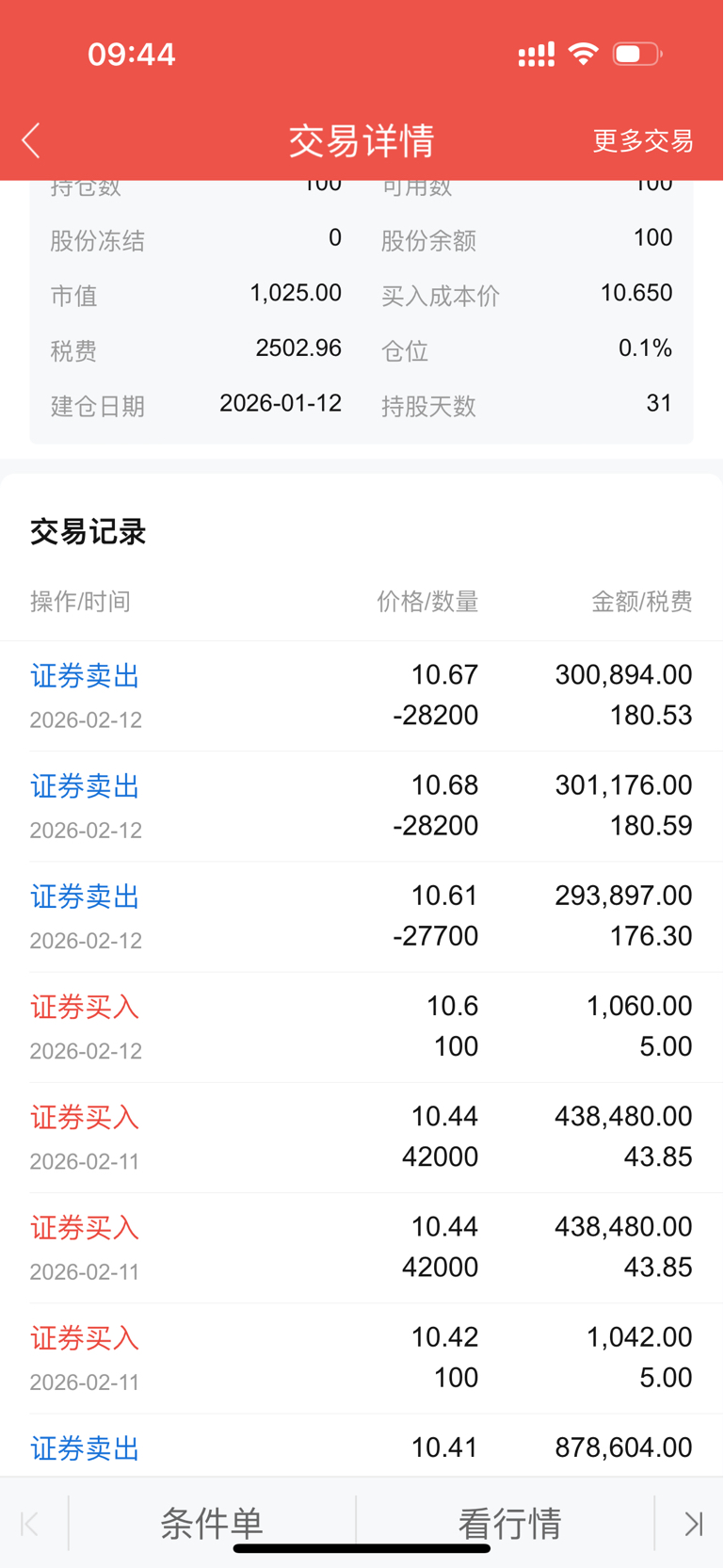Open 证券卖出 record with amount 878,604.00

point(362,1447)
